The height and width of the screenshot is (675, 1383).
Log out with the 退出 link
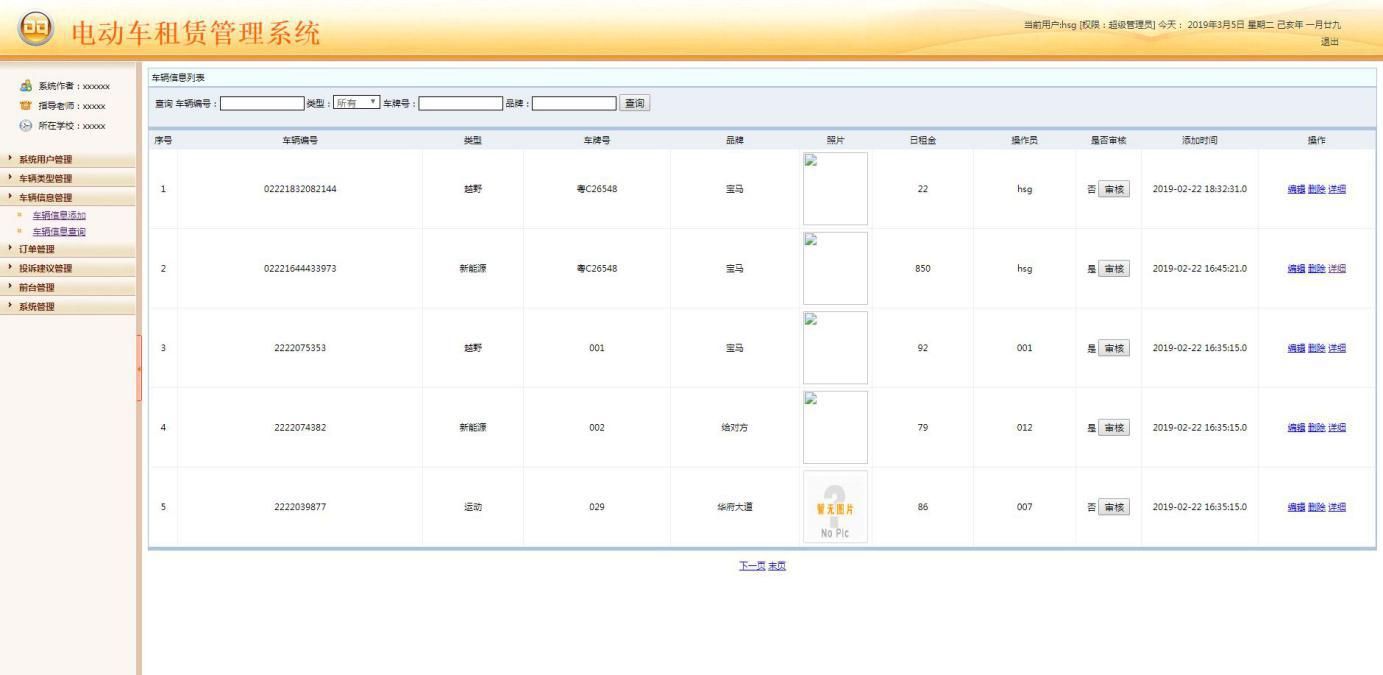click(1329, 41)
